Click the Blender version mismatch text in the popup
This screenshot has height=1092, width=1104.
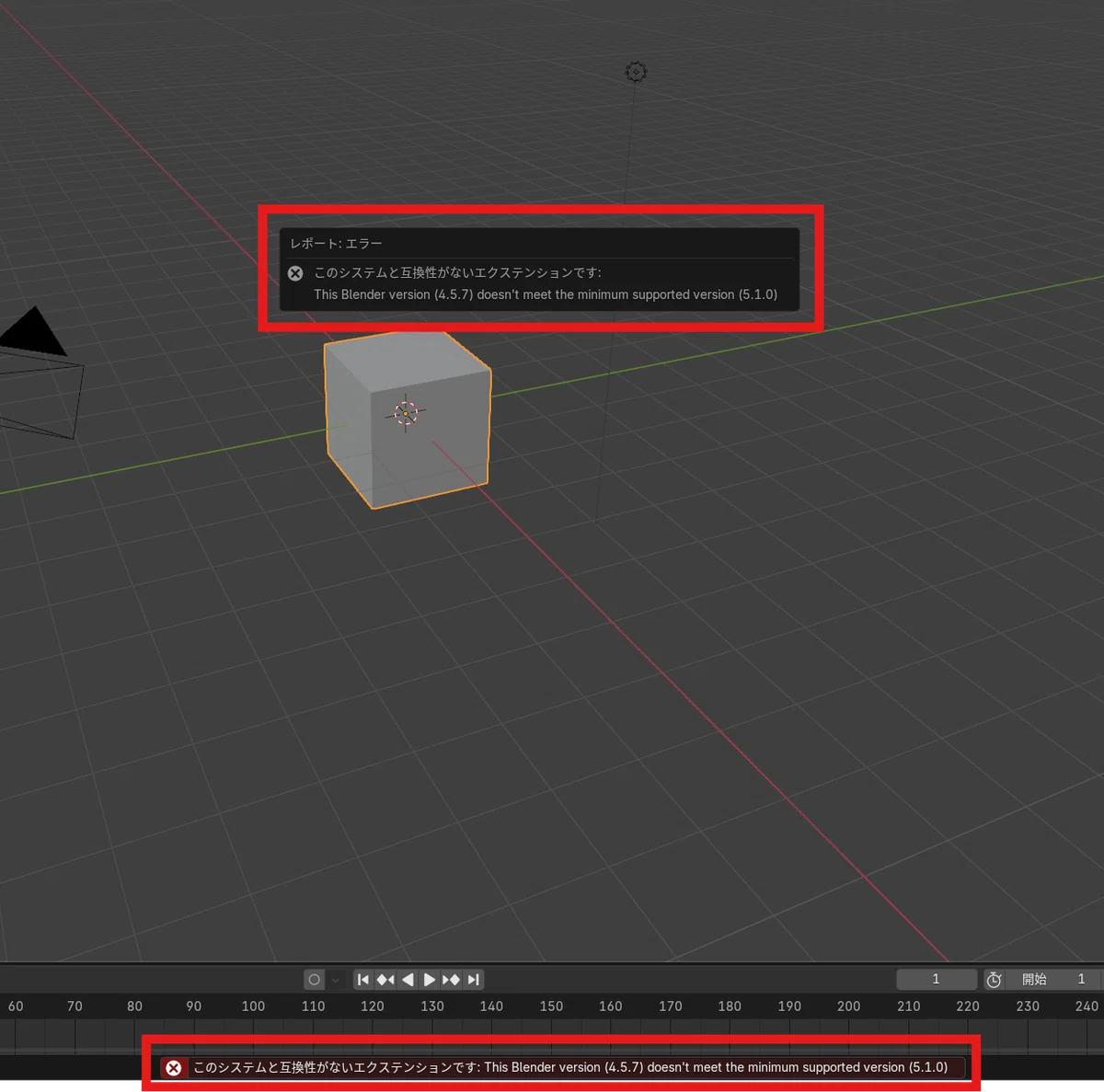[x=546, y=294]
